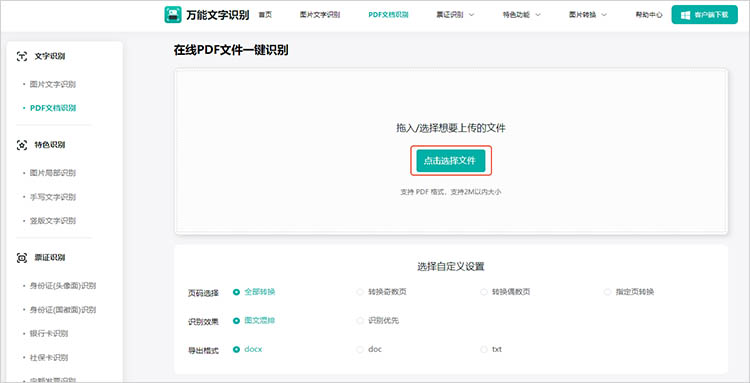The image size is (750, 383).
Task: Open PDF文档识别 in top navigation
Action: tap(388, 15)
